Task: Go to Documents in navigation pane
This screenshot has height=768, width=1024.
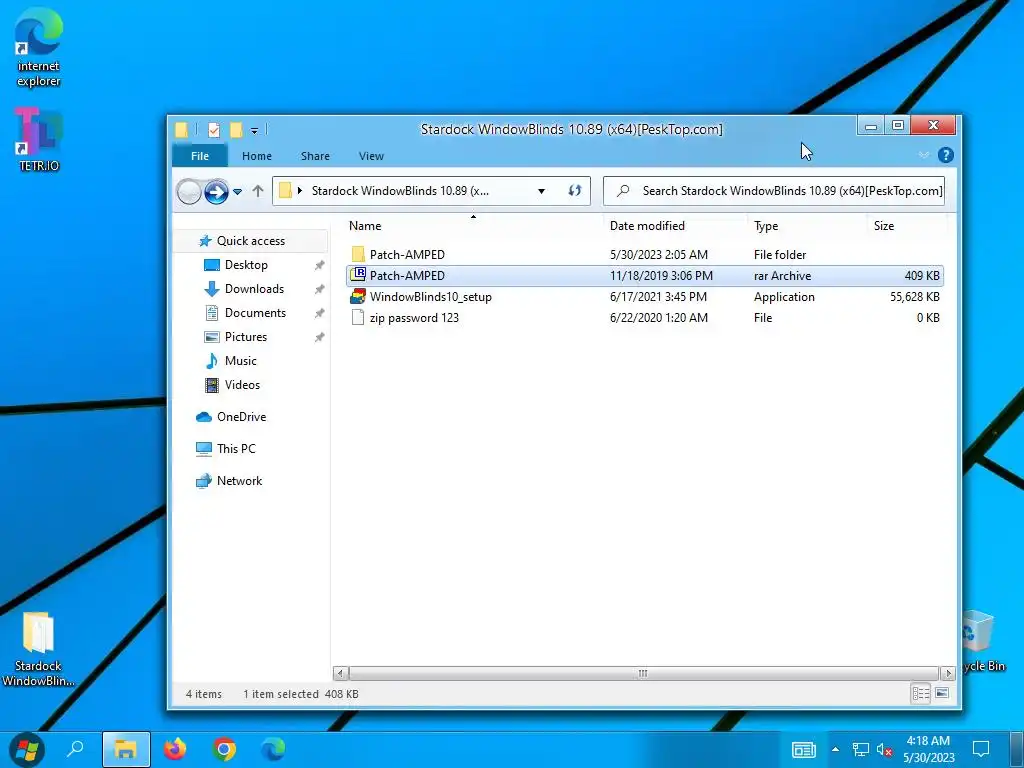Action: [x=255, y=313]
